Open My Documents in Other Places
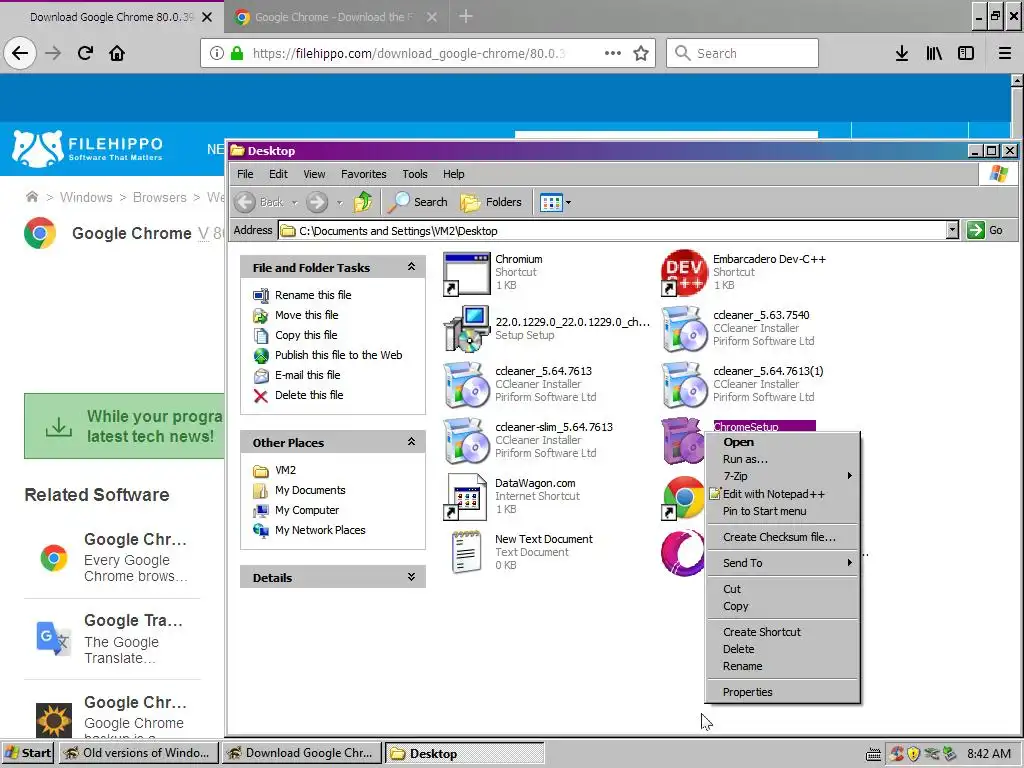This screenshot has width=1024, height=768. (310, 490)
